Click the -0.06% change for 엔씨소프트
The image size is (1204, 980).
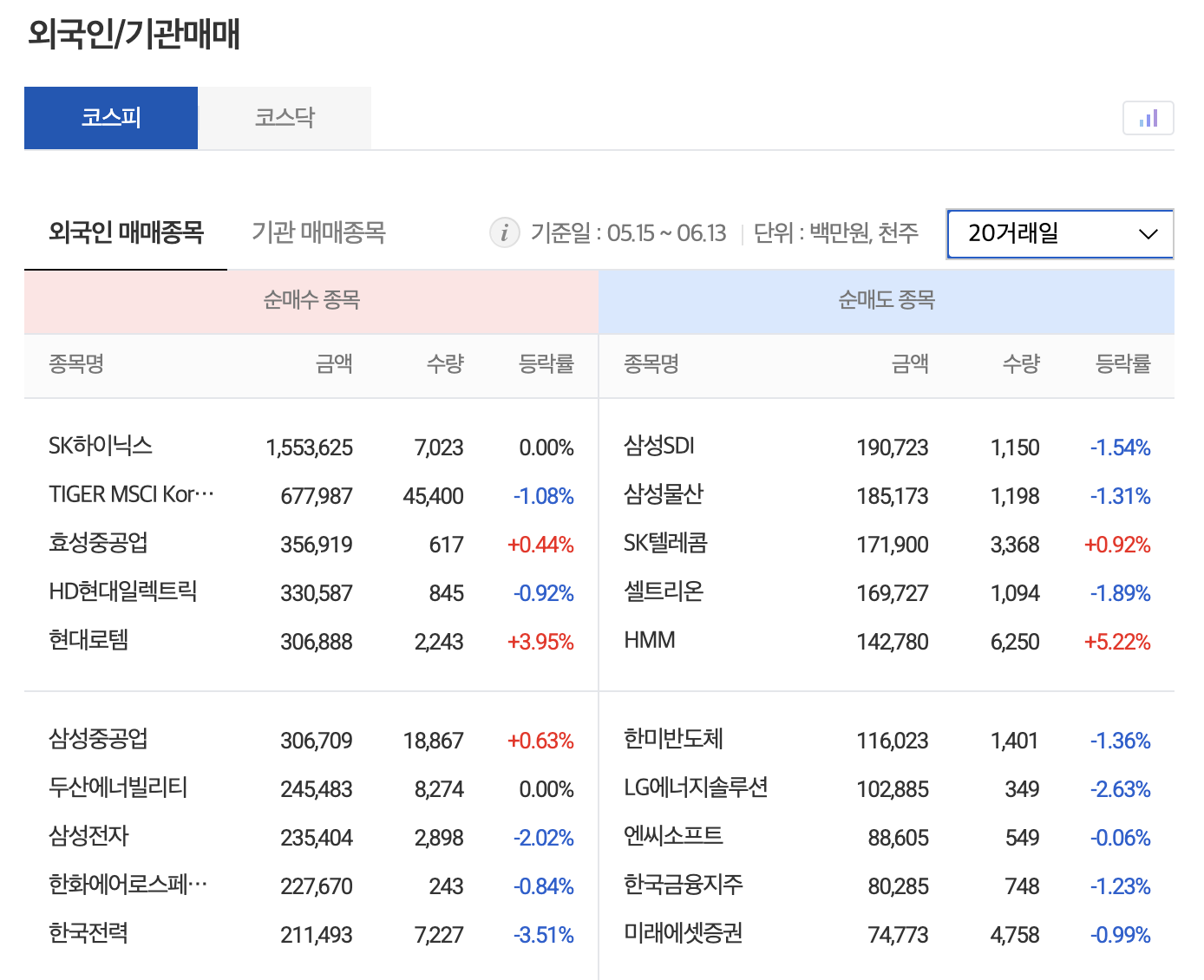pyautogui.click(x=1121, y=838)
